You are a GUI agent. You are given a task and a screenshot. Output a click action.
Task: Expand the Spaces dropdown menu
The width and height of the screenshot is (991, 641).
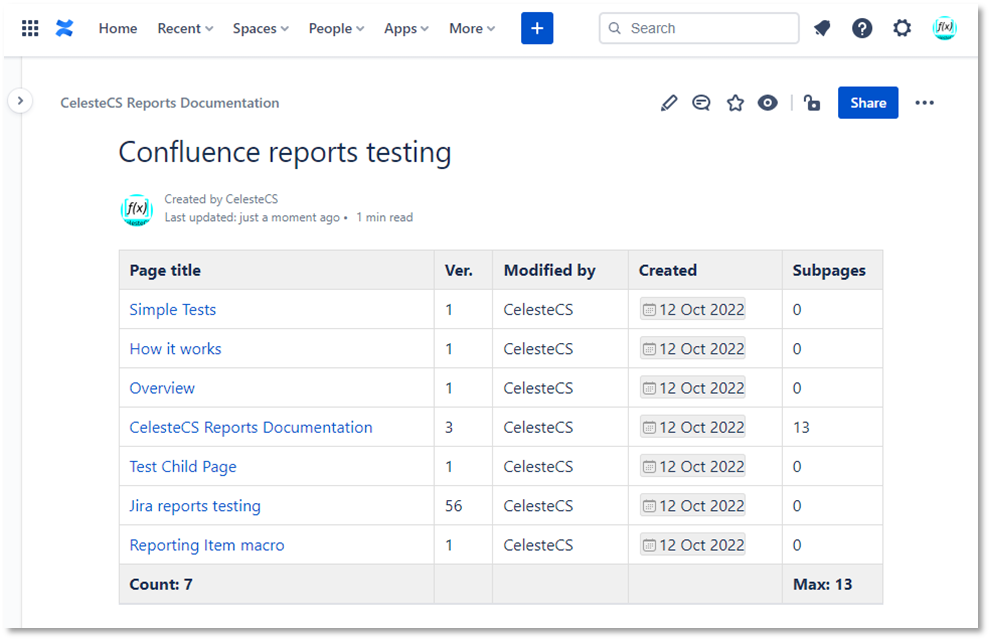point(260,28)
